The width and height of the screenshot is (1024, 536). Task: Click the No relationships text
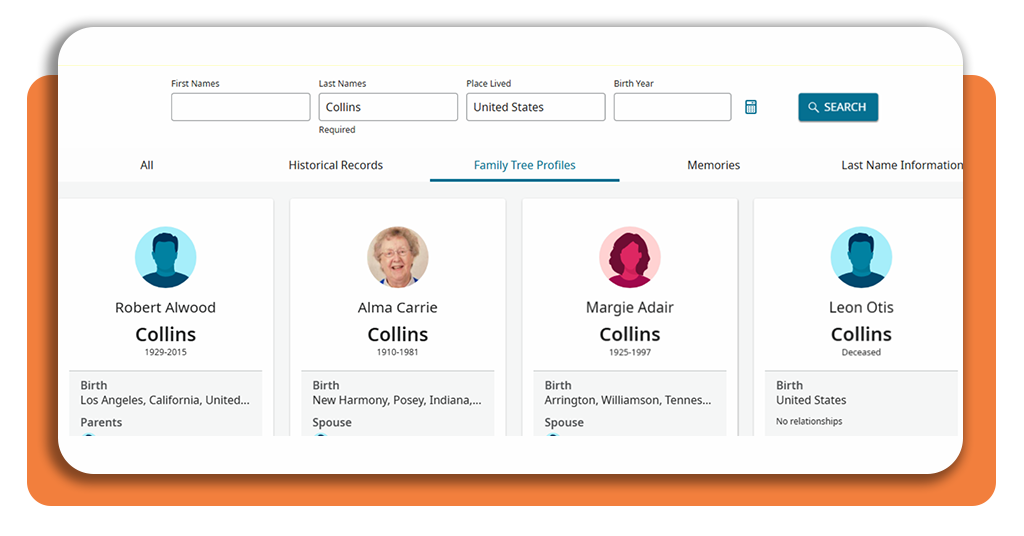click(x=809, y=421)
